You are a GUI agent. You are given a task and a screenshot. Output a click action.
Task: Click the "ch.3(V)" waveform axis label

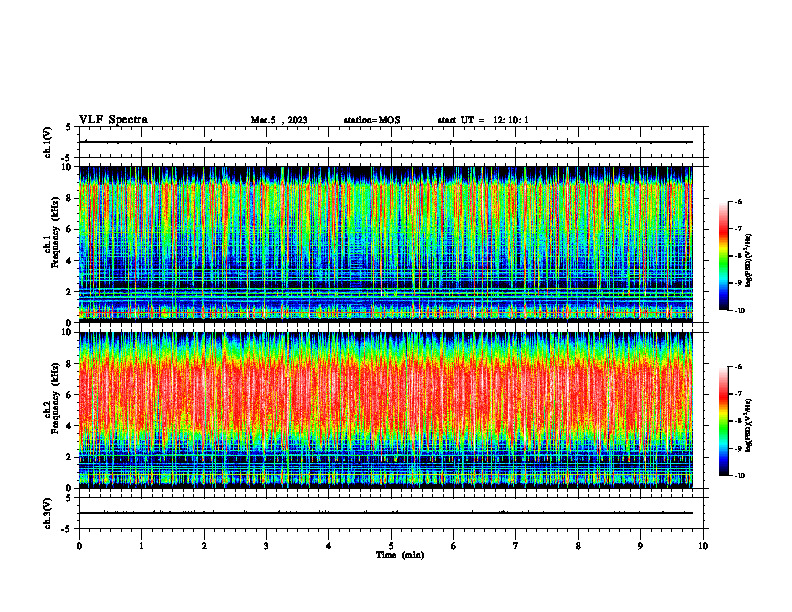(x=47, y=513)
